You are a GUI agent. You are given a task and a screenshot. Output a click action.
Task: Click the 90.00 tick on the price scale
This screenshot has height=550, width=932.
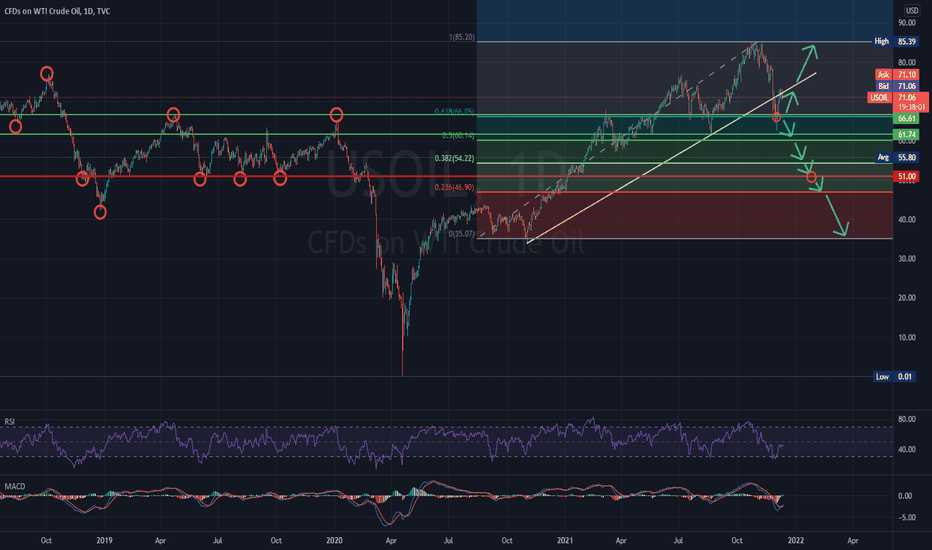tap(906, 23)
